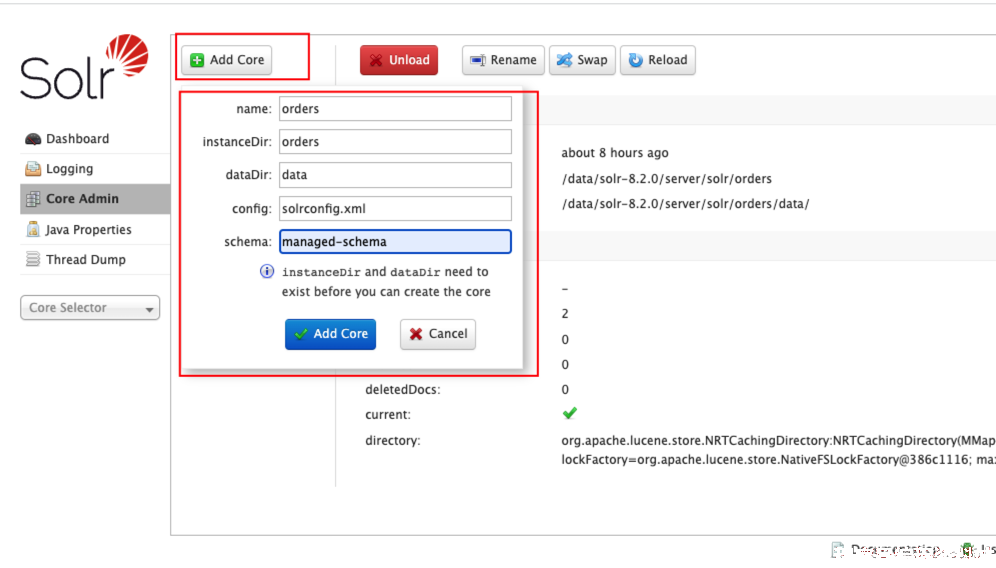Focus the name field containing orders

click(395, 109)
